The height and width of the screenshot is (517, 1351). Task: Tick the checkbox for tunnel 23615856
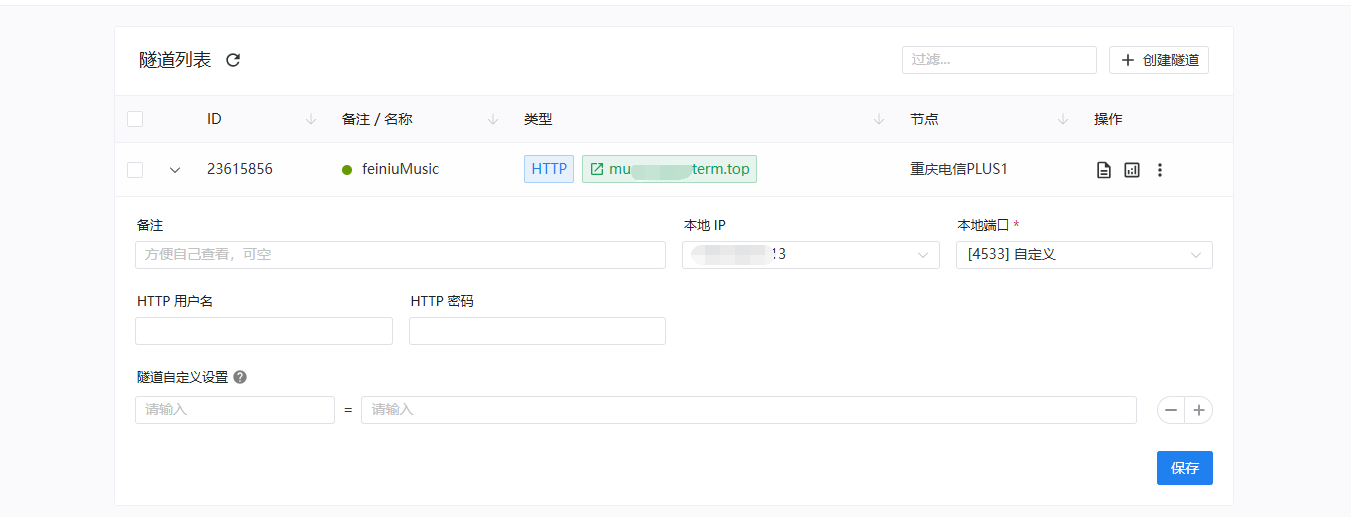click(x=135, y=170)
